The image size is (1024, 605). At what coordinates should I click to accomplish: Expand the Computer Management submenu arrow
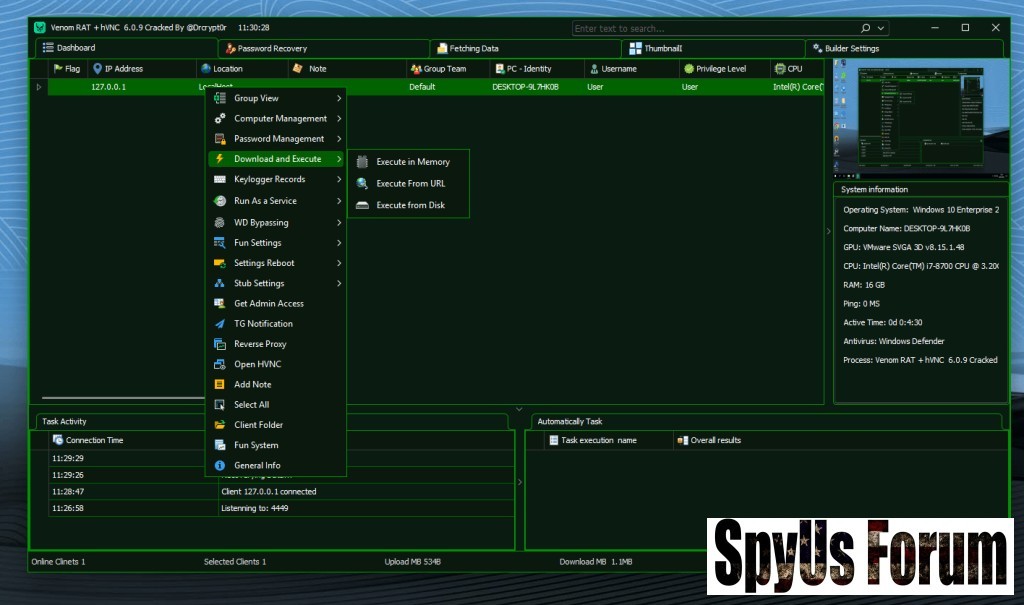pyautogui.click(x=339, y=119)
